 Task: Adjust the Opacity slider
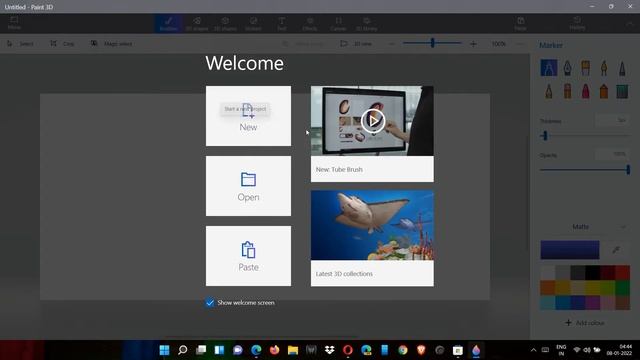click(x=584, y=169)
